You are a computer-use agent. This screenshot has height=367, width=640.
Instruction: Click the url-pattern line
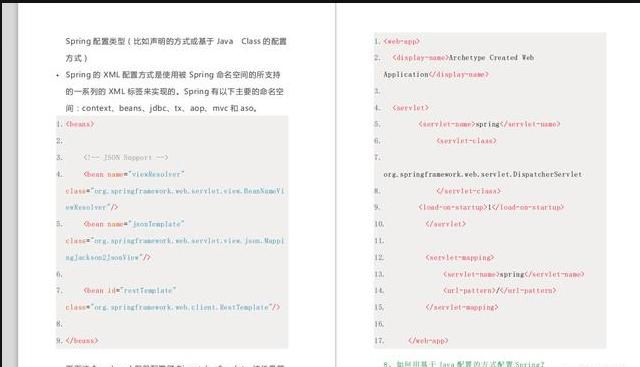[500, 291]
